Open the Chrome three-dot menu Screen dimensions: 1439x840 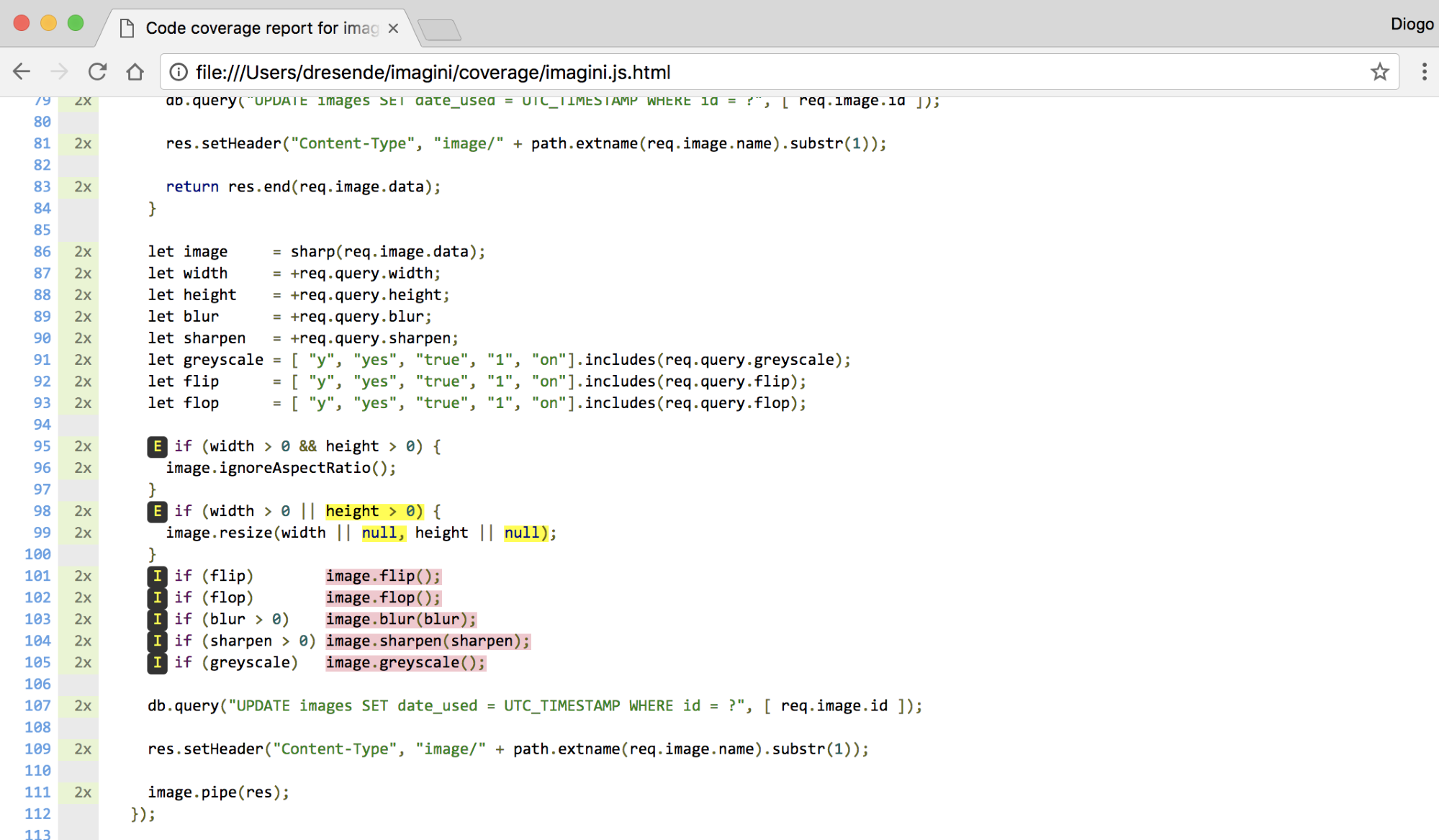pyautogui.click(x=1423, y=72)
